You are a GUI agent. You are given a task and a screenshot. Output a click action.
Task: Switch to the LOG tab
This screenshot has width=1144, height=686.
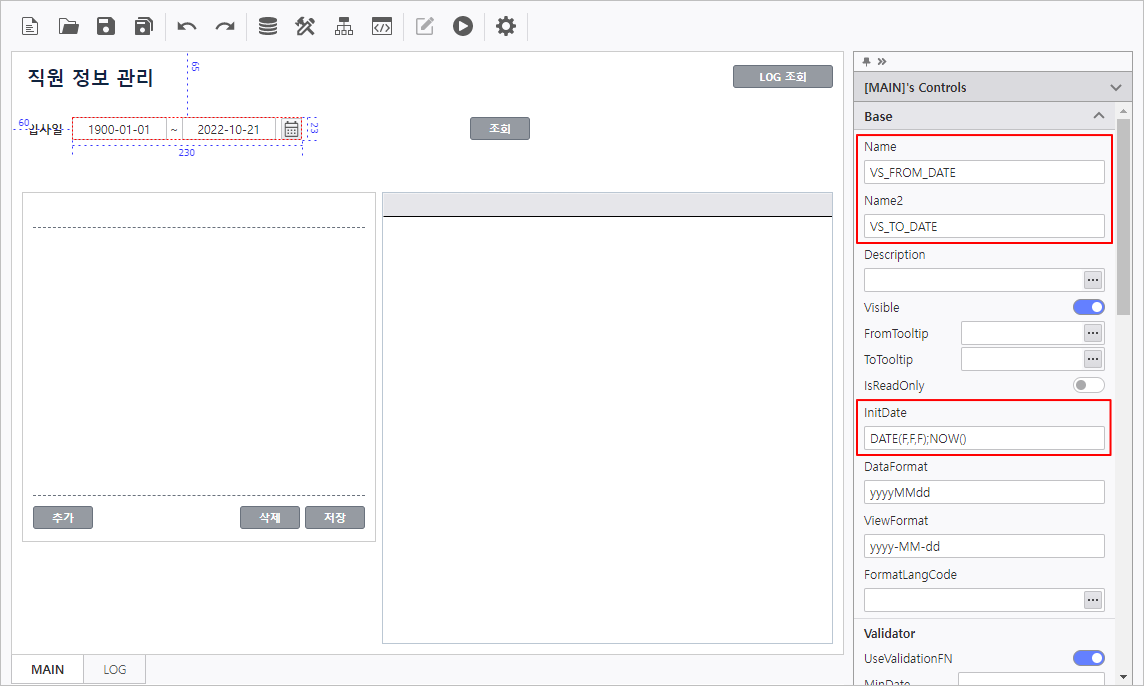115,669
